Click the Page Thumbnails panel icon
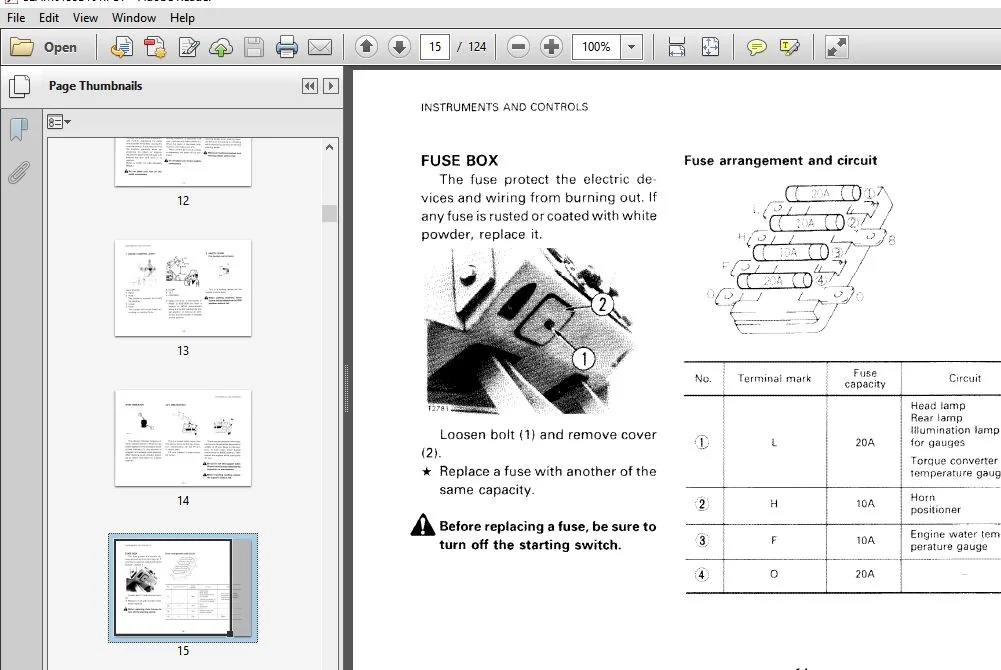The image size is (1001, 670). coord(19,86)
